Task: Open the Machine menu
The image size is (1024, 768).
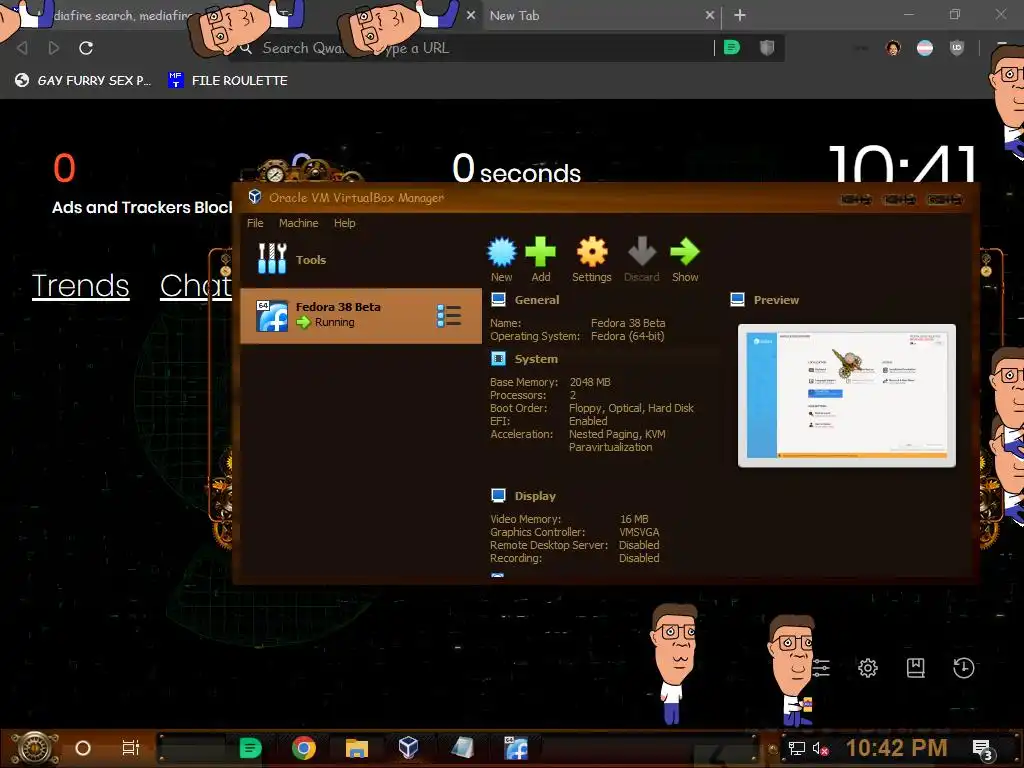Action: pyautogui.click(x=298, y=223)
